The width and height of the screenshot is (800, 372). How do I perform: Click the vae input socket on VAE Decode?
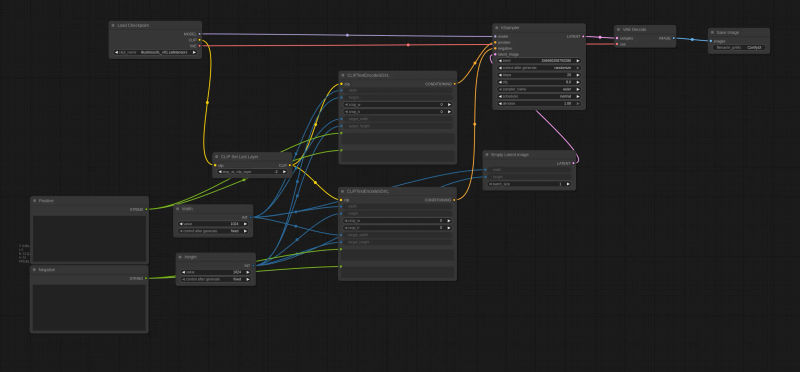617,44
